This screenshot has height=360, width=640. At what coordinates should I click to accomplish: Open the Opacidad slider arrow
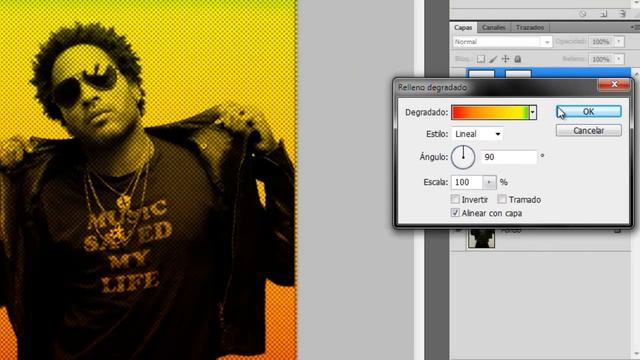click(x=619, y=42)
